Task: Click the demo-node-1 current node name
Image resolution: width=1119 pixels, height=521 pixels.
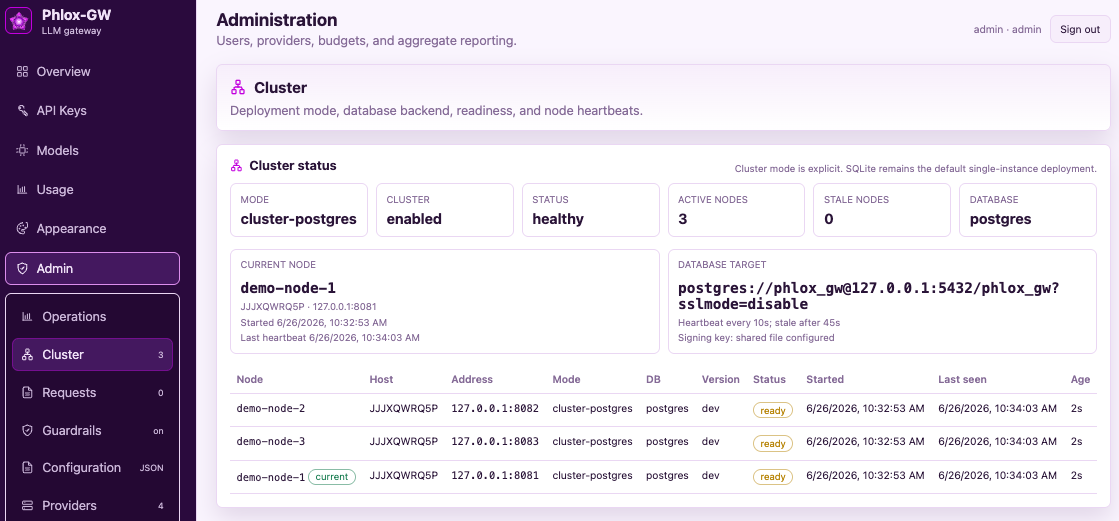Action: tap(288, 288)
